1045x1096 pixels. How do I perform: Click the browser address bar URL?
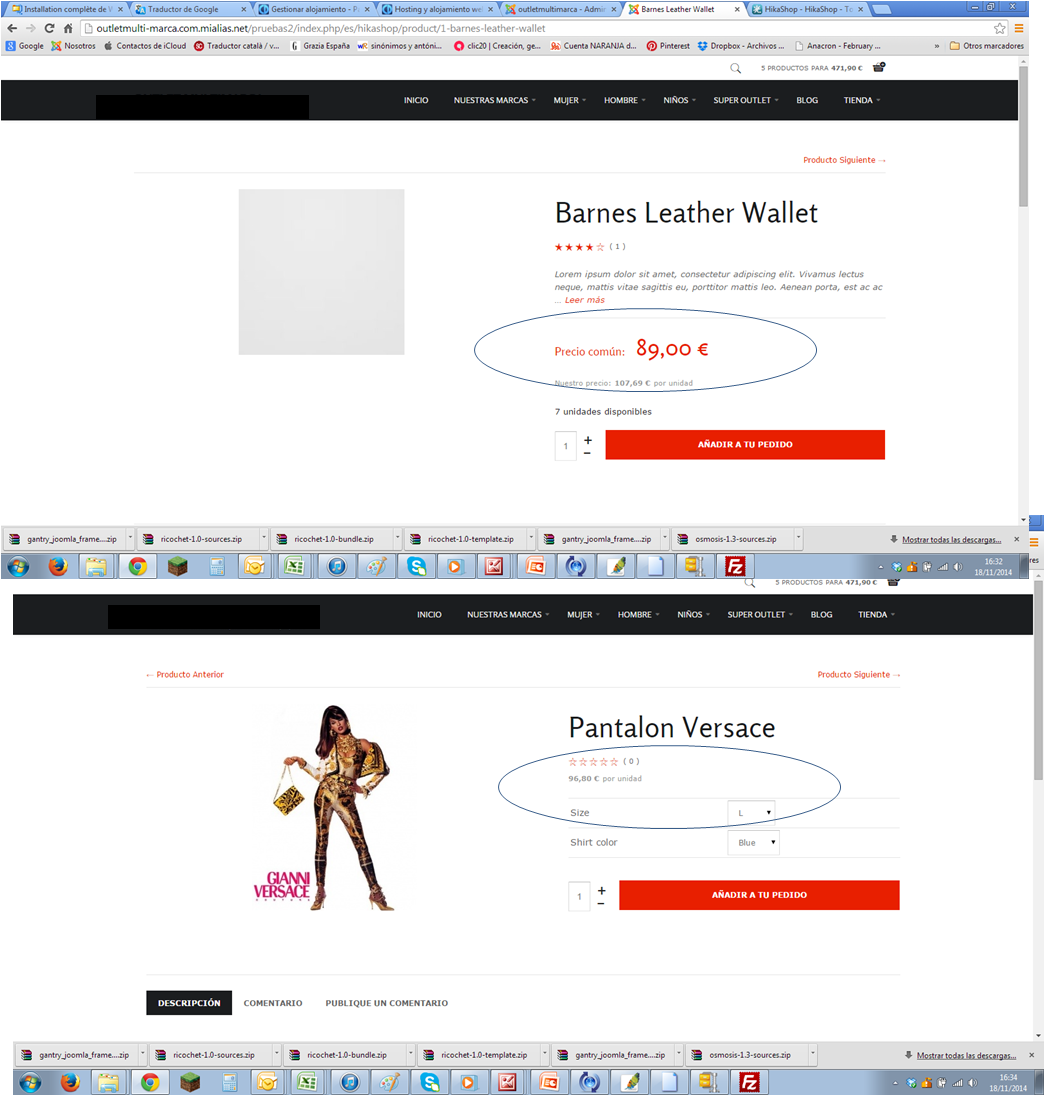[321, 29]
